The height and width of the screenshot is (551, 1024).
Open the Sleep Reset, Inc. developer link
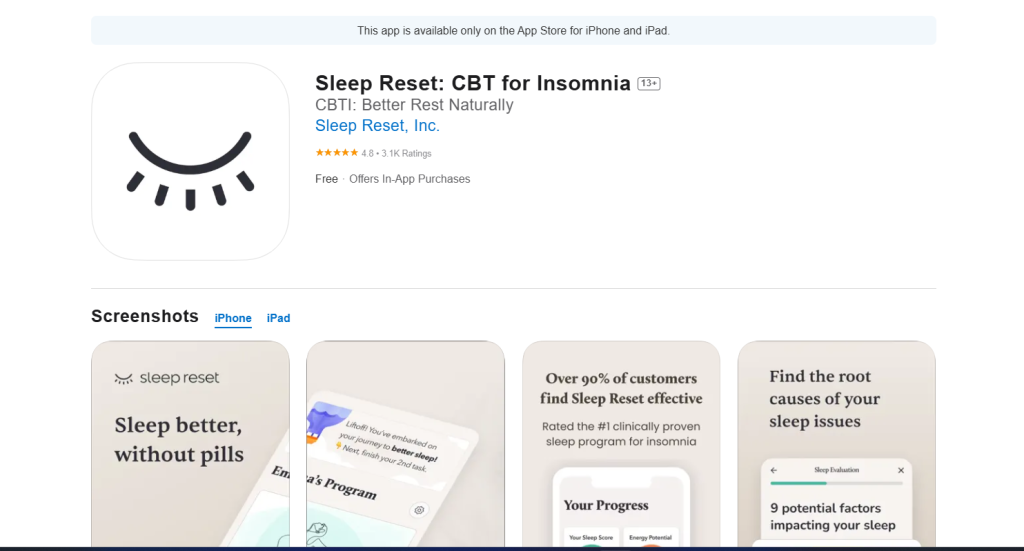coord(377,126)
